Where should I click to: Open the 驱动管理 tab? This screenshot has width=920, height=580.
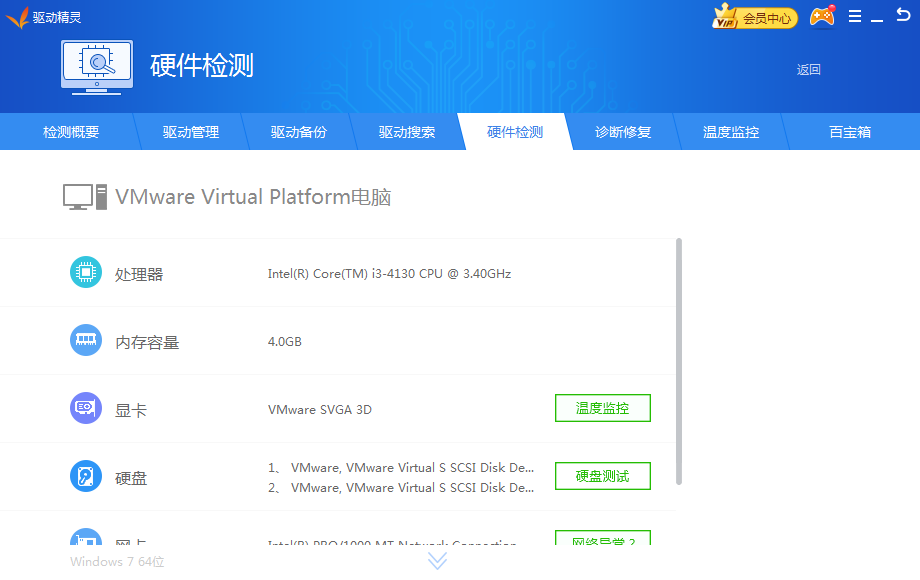point(191,132)
